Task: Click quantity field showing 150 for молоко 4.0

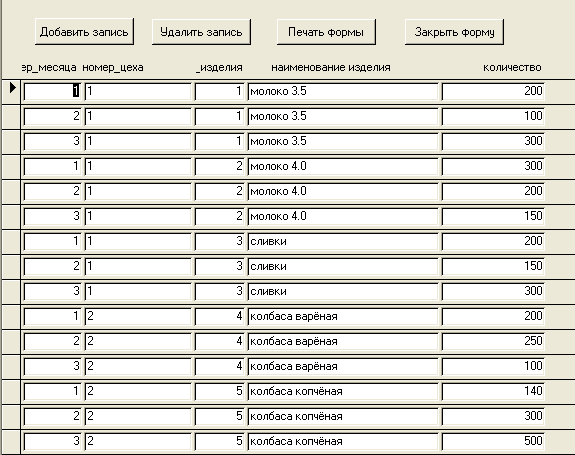Action: (493, 216)
